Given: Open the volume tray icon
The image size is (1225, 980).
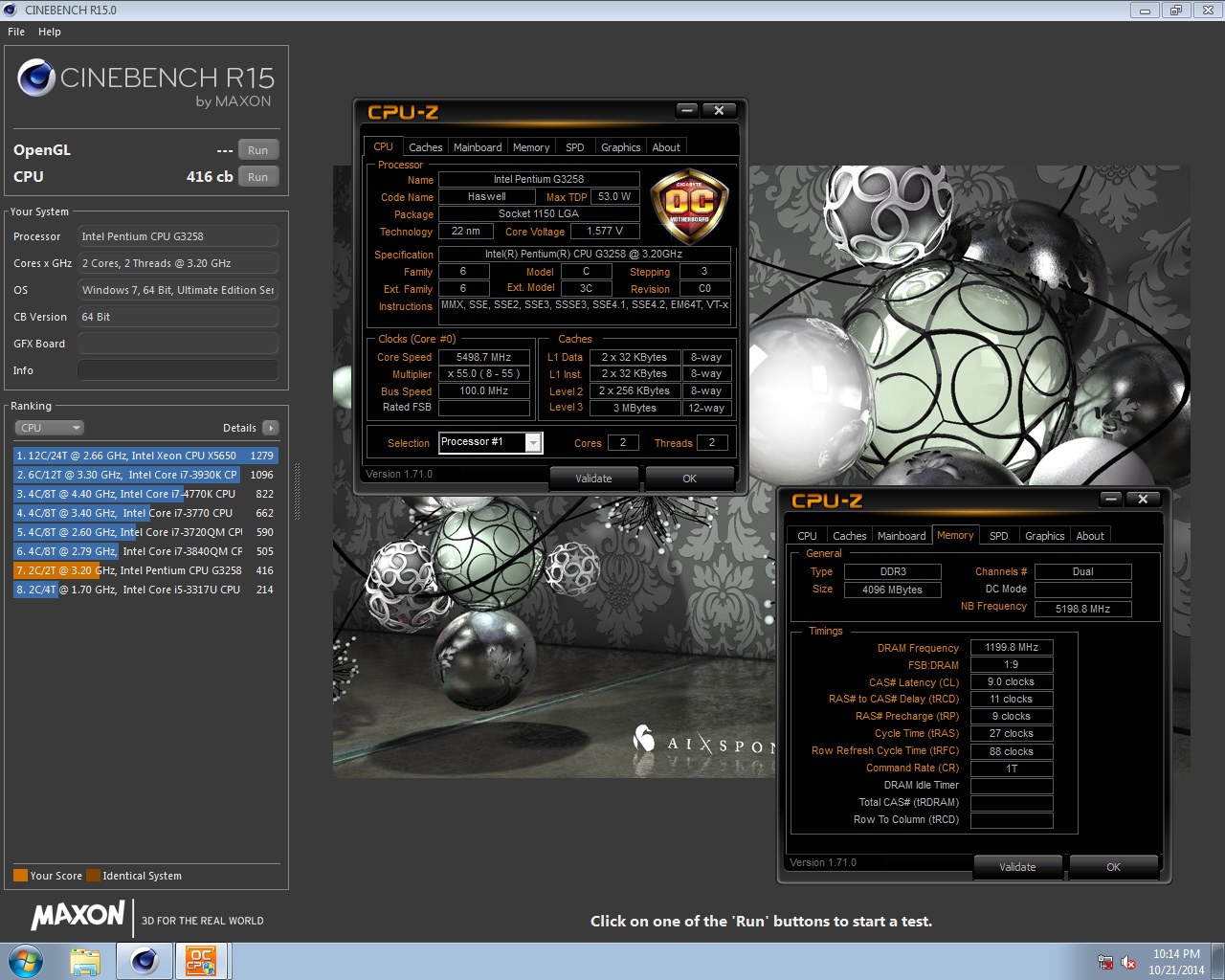Looking at the screenshot, I should pos(1128,962).
